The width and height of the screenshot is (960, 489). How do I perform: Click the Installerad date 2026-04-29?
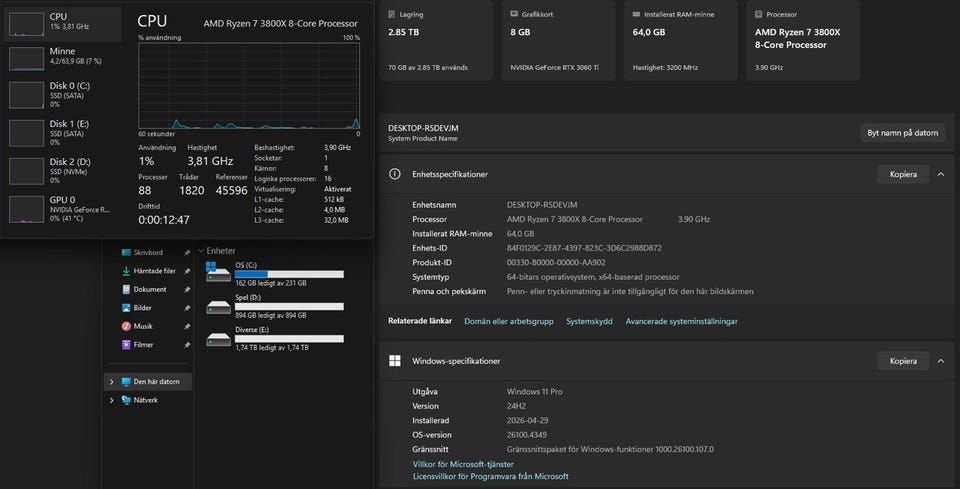coord(530,420)
